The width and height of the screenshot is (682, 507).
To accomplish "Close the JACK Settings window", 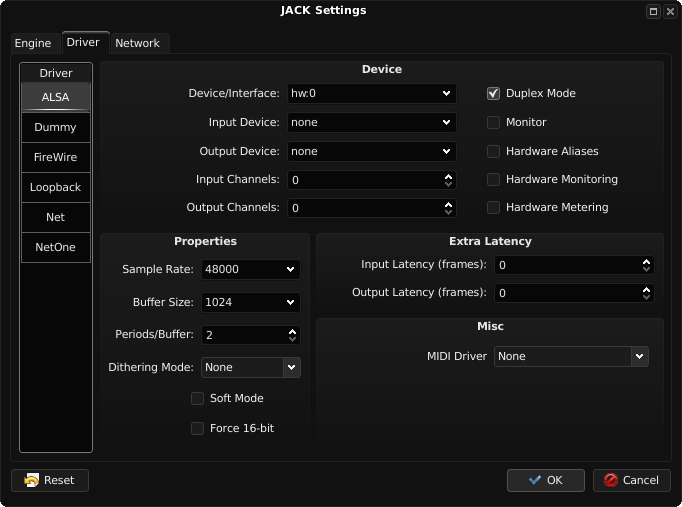I will 670,12.
